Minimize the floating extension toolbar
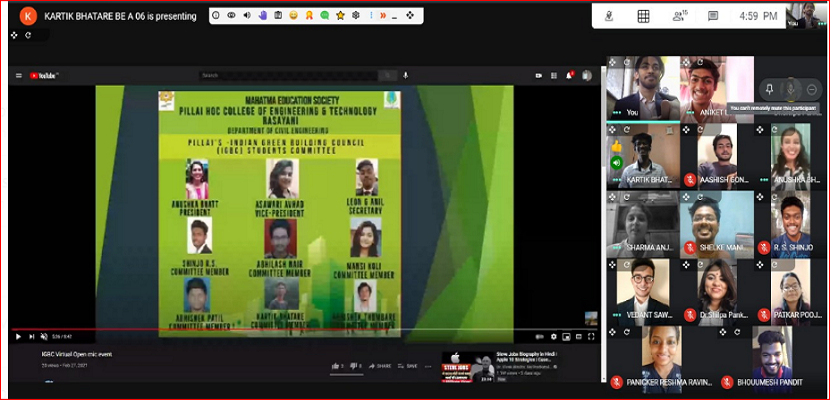The width and height of the screenshot is (830, 400). tap(394, 17)
